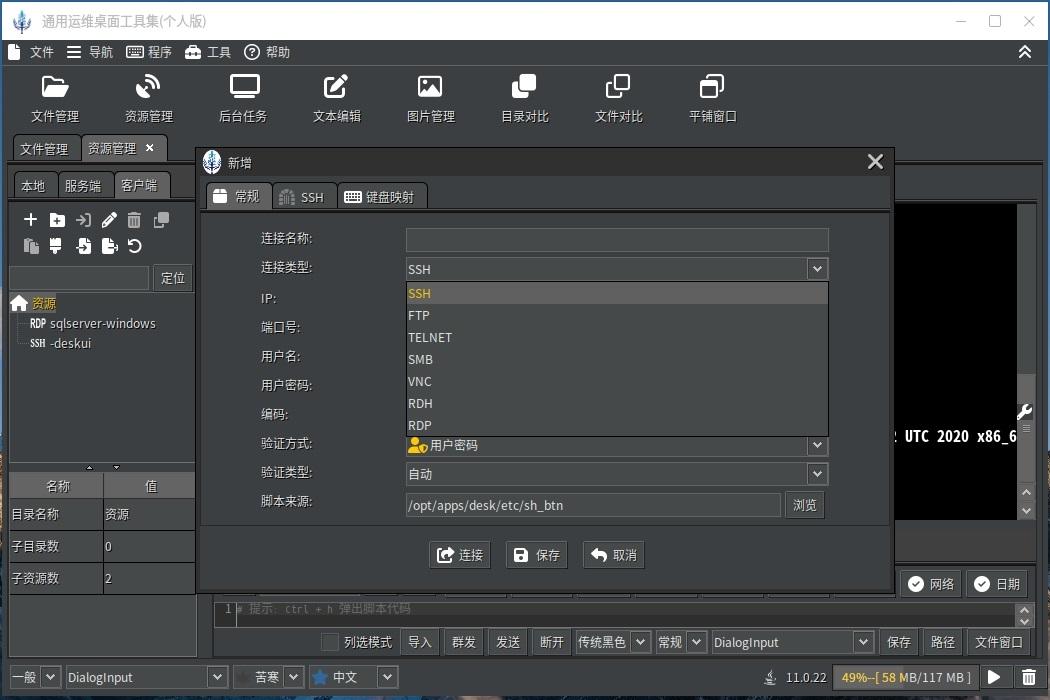The width and height of the screenshot is (1050, 700).
Task: Click the duplicate copy icon in resource panel
Action: 161,220
